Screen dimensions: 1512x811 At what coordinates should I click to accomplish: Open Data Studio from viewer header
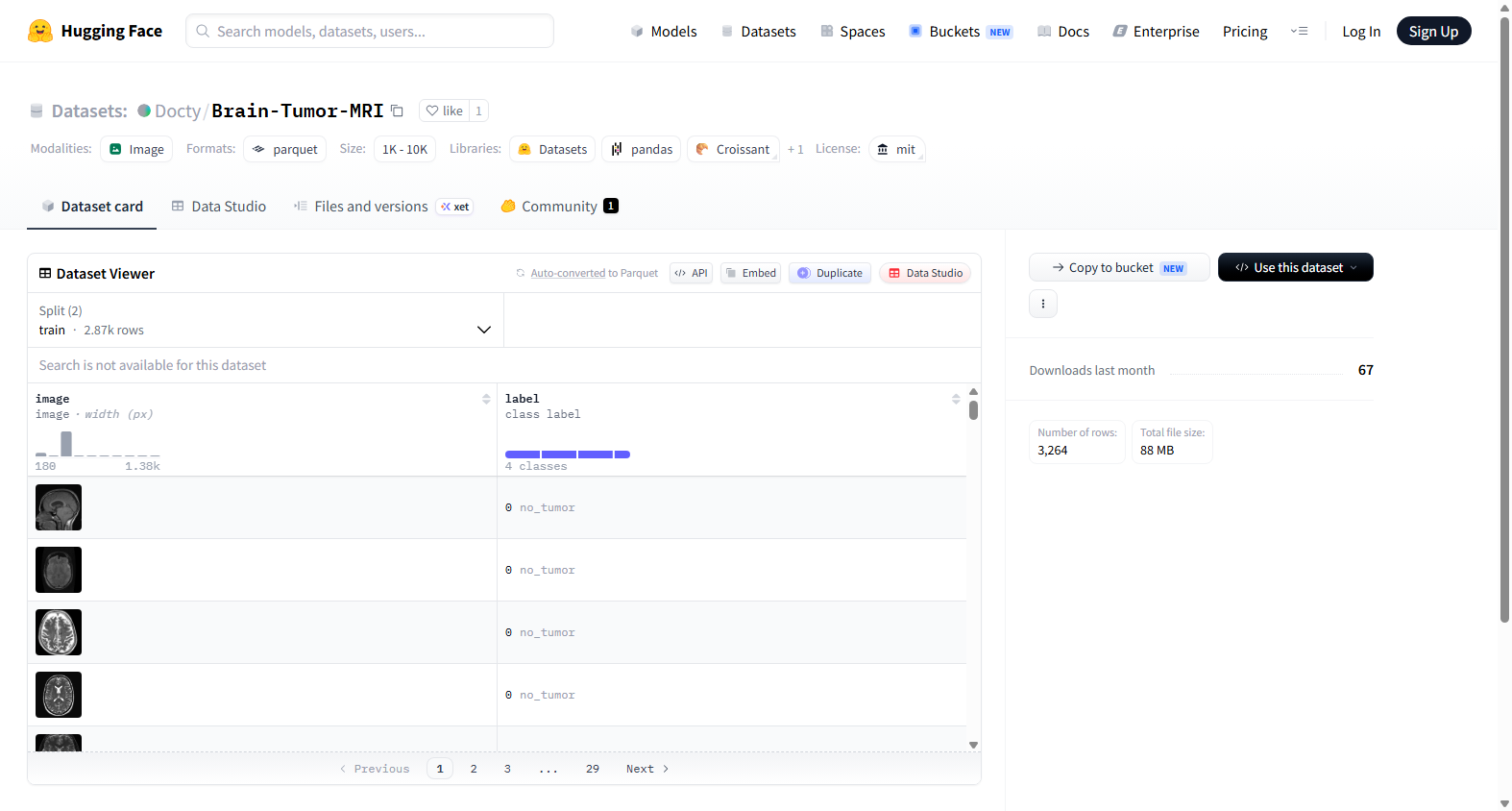click(x=925, y=273)
